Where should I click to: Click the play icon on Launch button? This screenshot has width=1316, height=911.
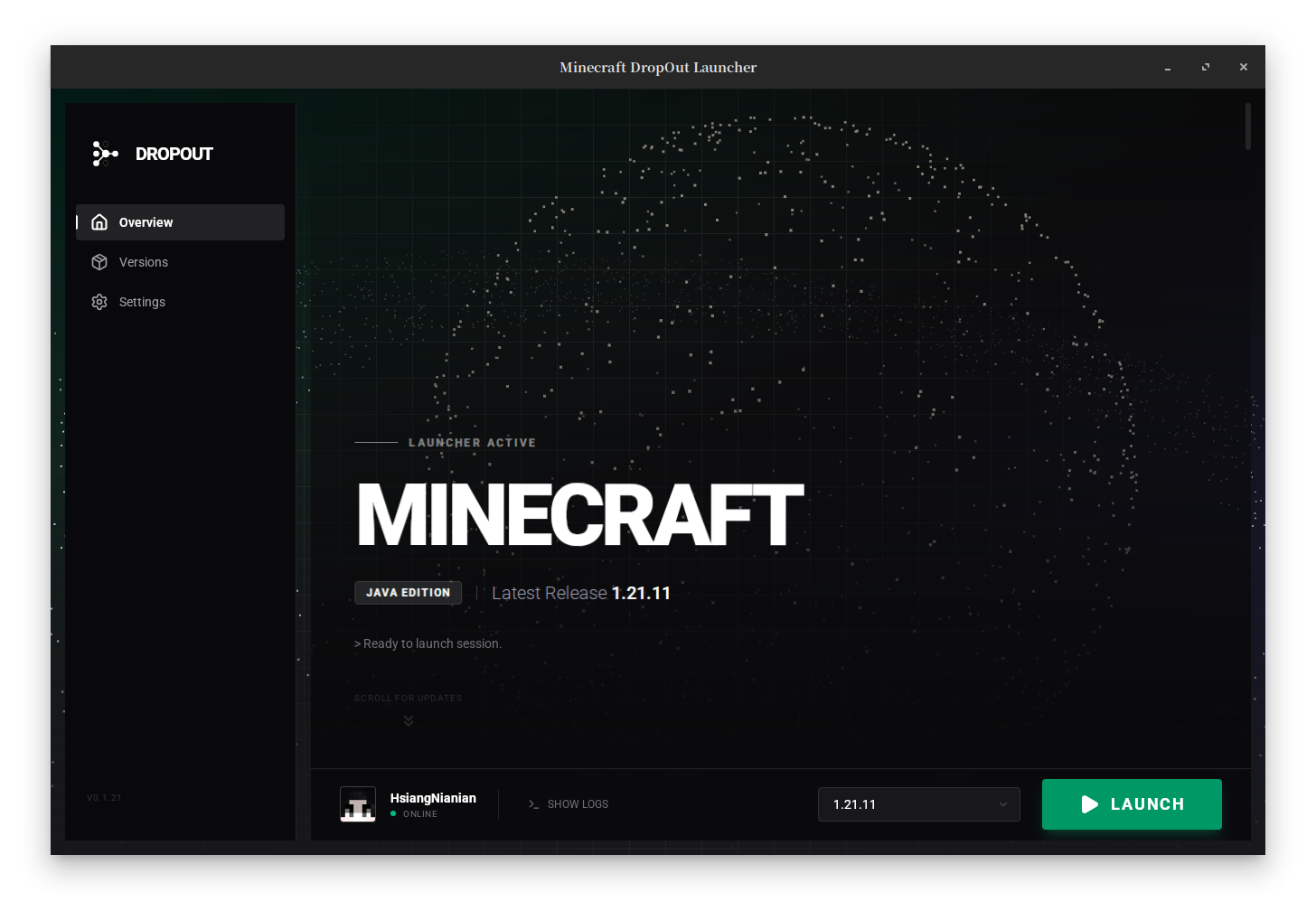point(1090,804)
